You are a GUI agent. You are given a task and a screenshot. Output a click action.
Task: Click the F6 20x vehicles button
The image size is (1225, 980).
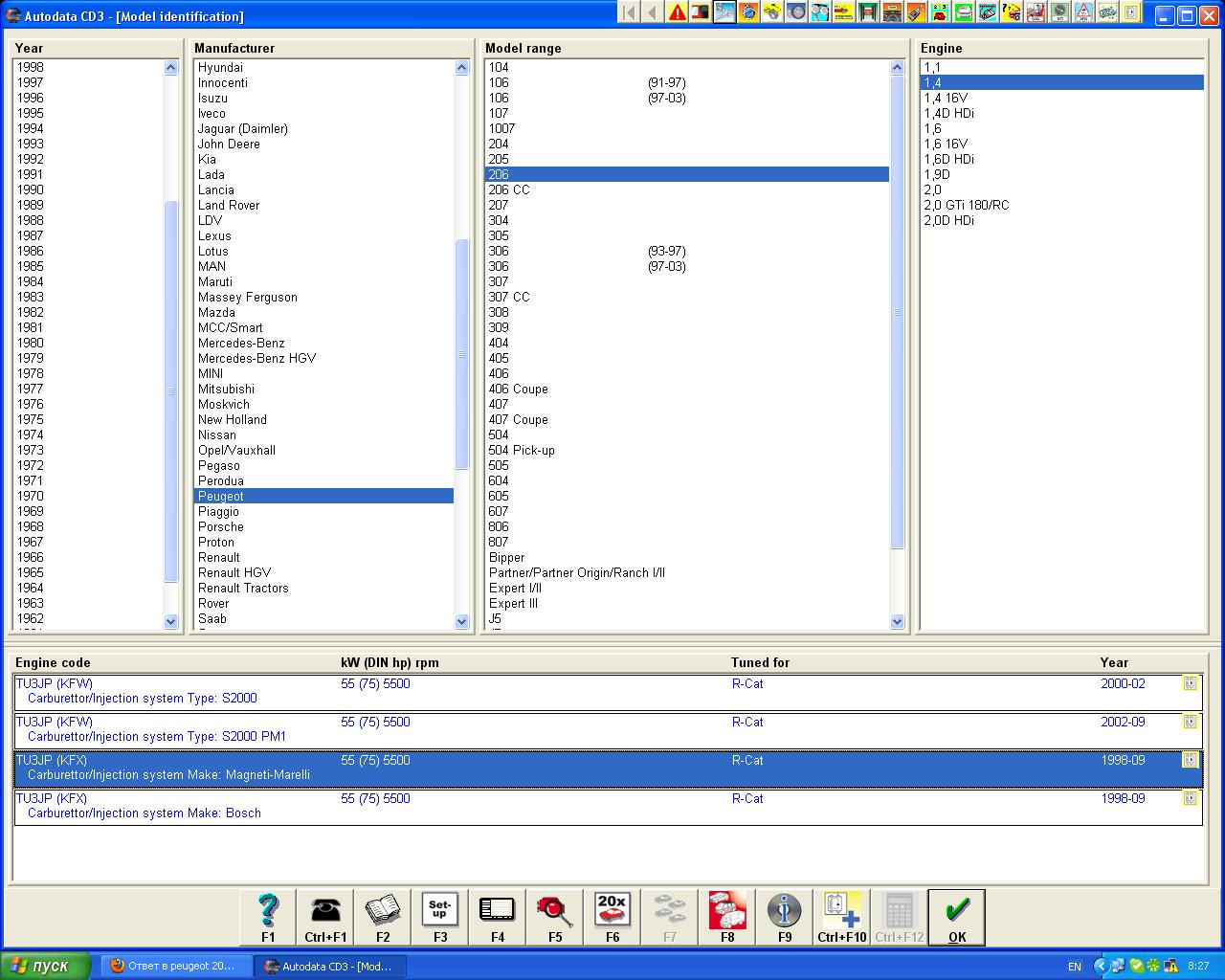[612, 918]
